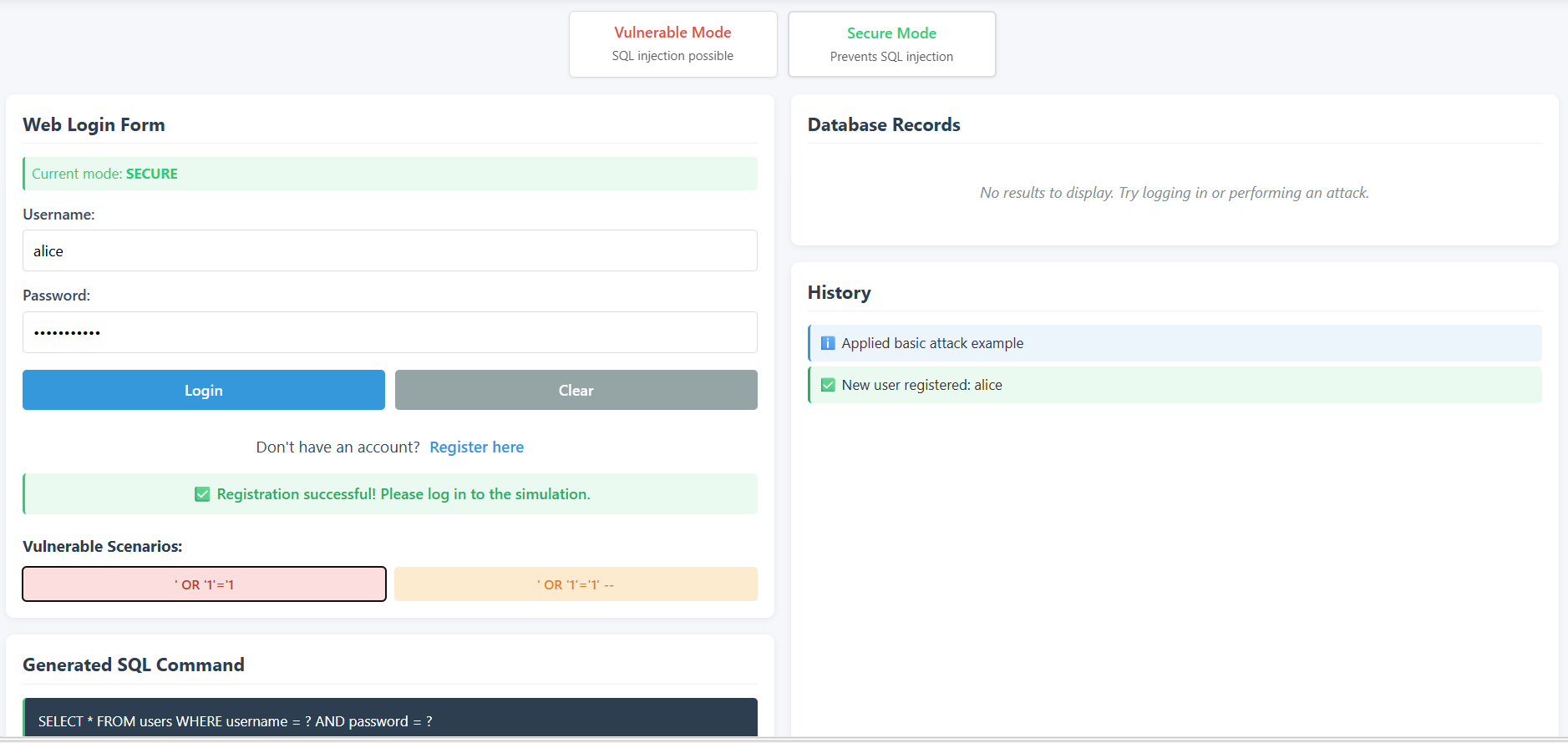Image resolution: width=1568 pixels, height=743 pixels.
Task: Select Secure Mode option
Action: pyautogui.click(x=891, y=44)
